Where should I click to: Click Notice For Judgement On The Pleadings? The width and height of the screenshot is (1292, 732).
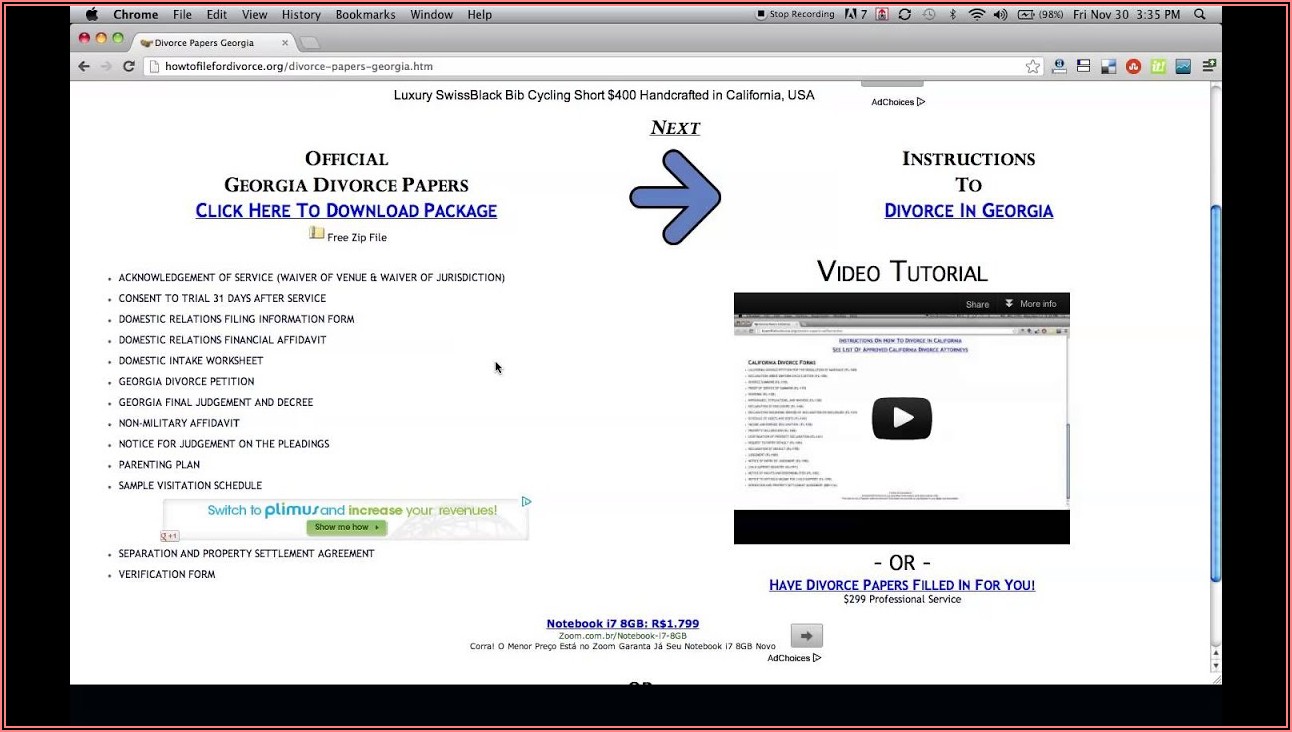coord(224,443)
